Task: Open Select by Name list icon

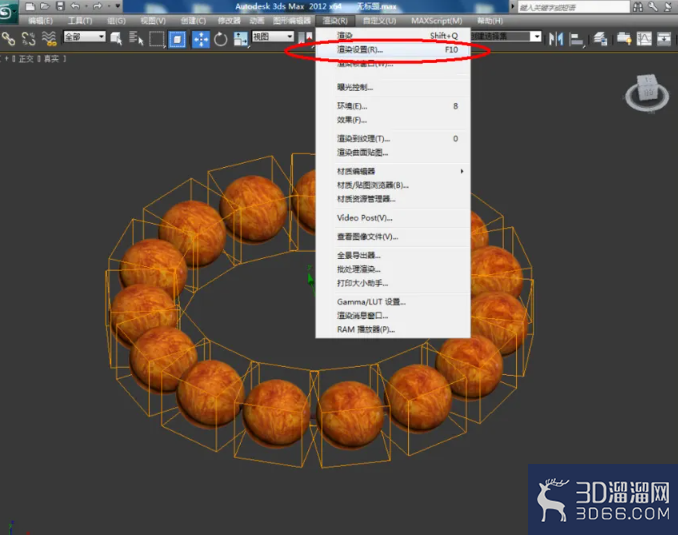Action: click(136, 39)
